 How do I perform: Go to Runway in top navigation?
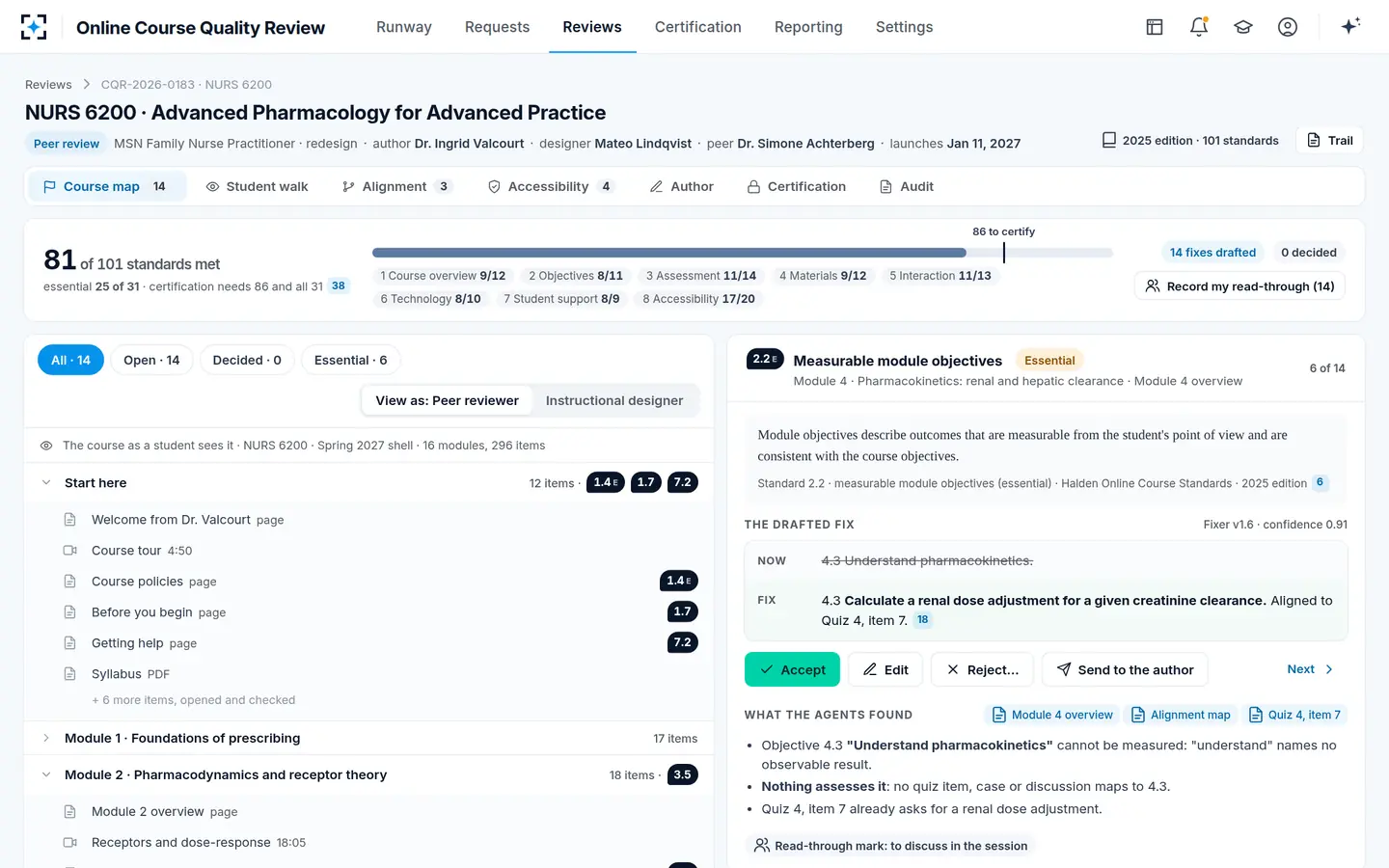(x=404, y=27)
